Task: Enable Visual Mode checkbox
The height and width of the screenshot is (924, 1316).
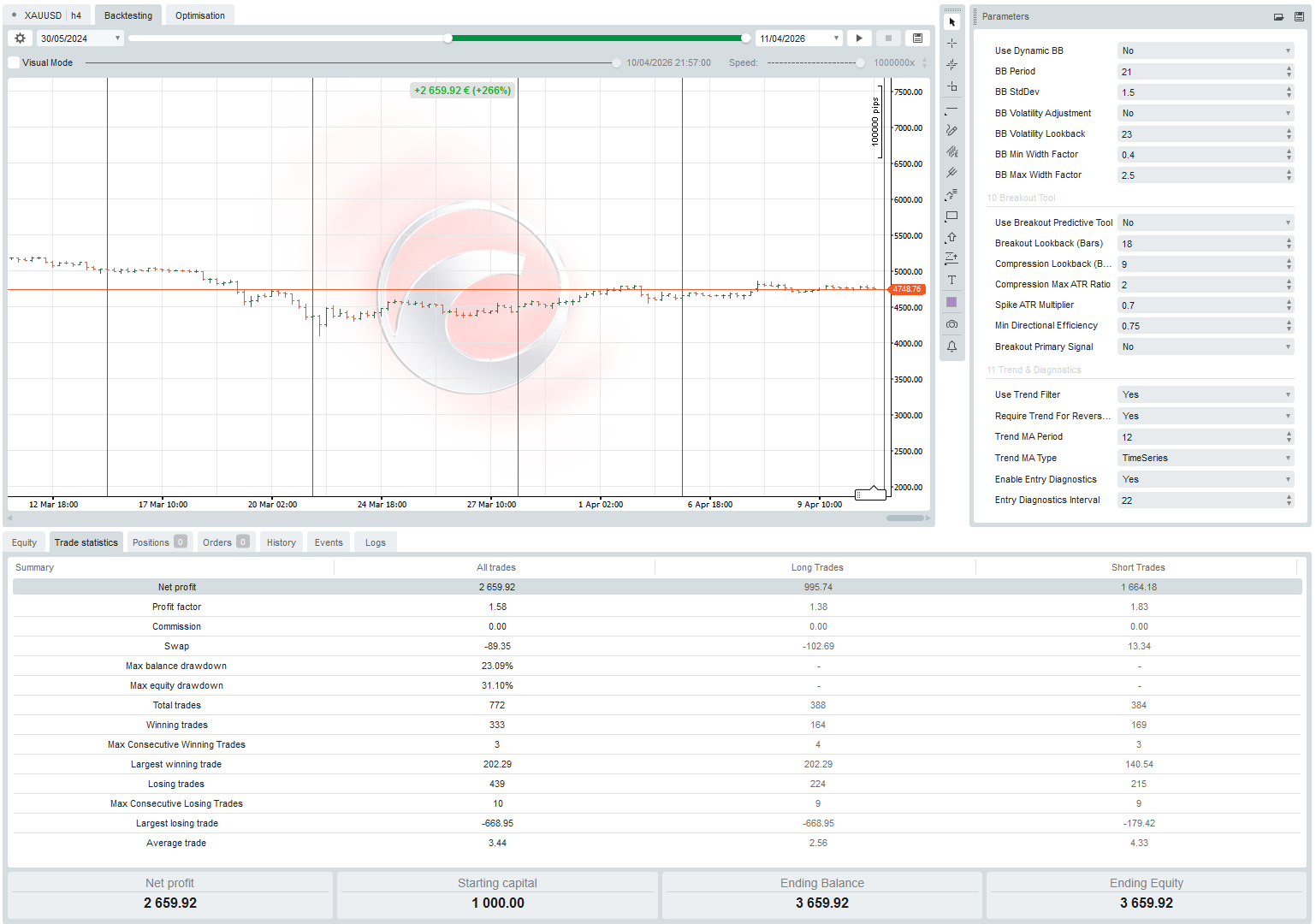Action: pyautogui.click(x=13, y=62)
